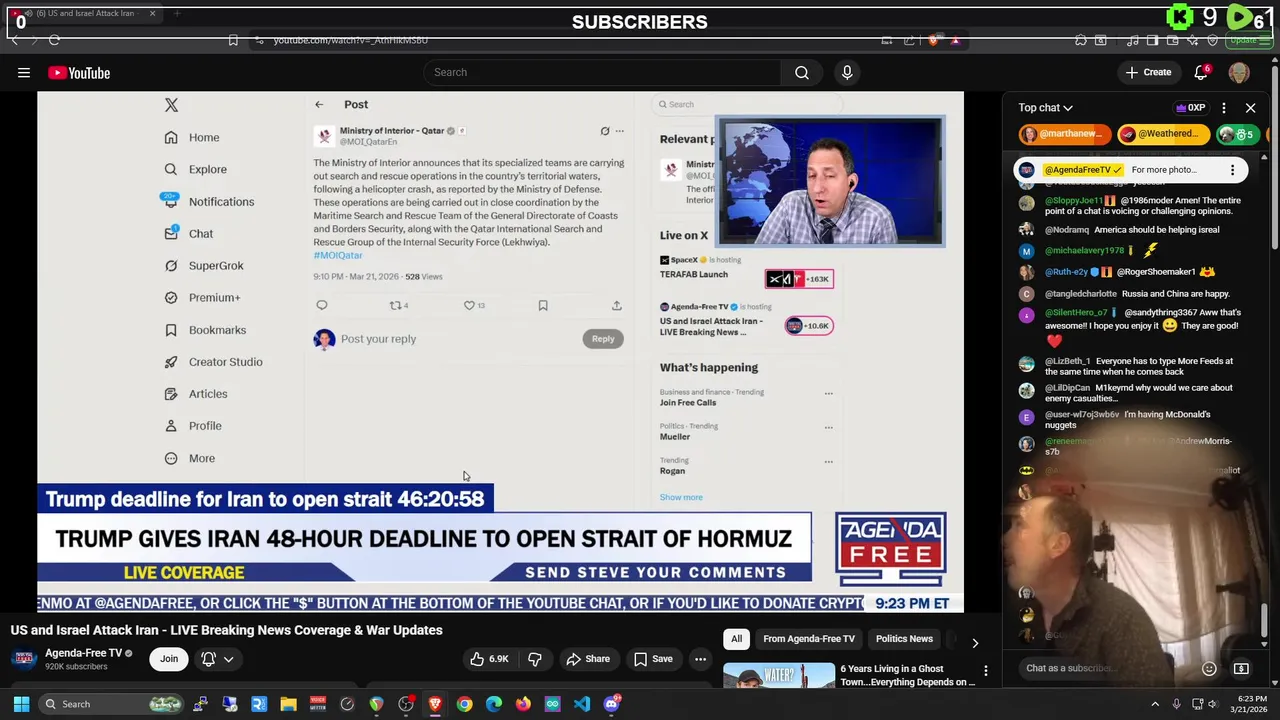Bookmark this page in address bar
This screenshot has width=1280, height=720.
pyautogui.click(x=233, y=40)
